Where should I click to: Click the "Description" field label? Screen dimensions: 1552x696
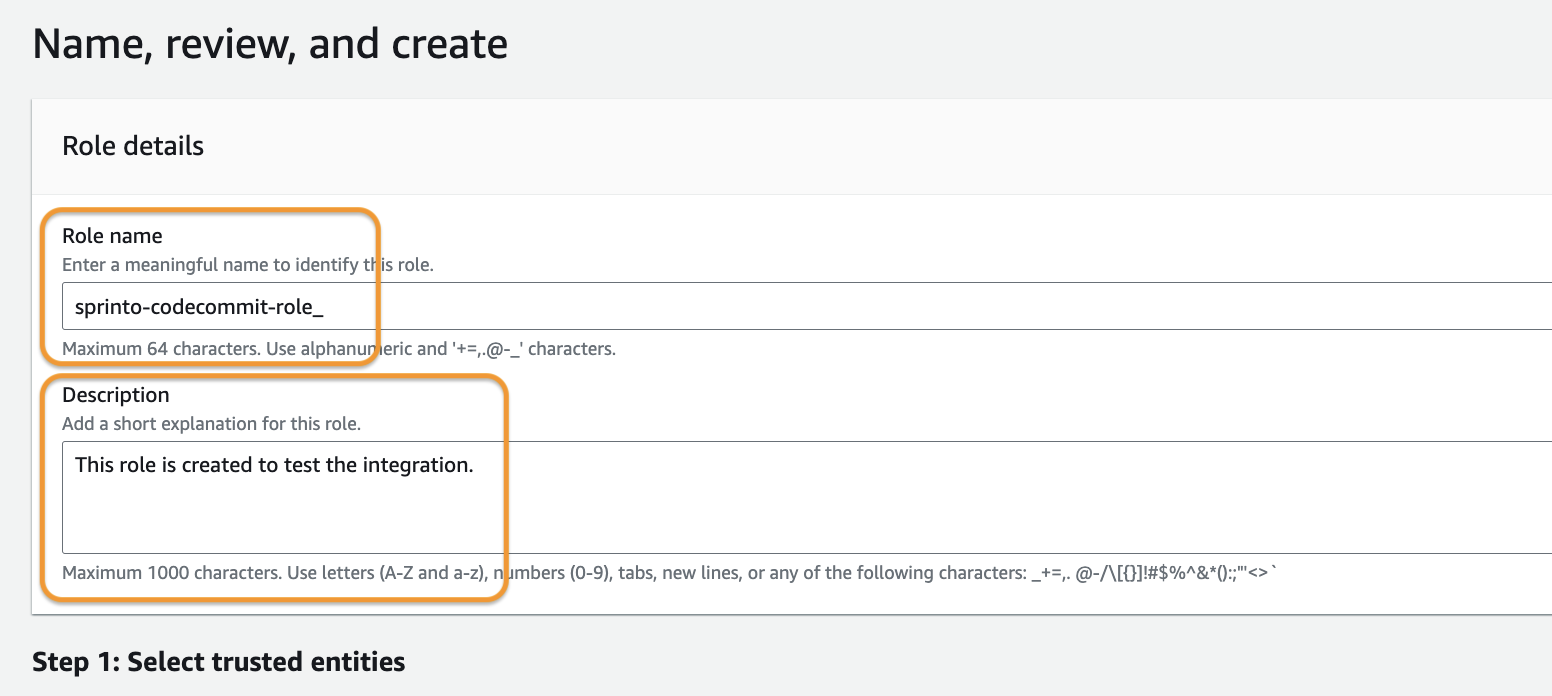point(116,395)
